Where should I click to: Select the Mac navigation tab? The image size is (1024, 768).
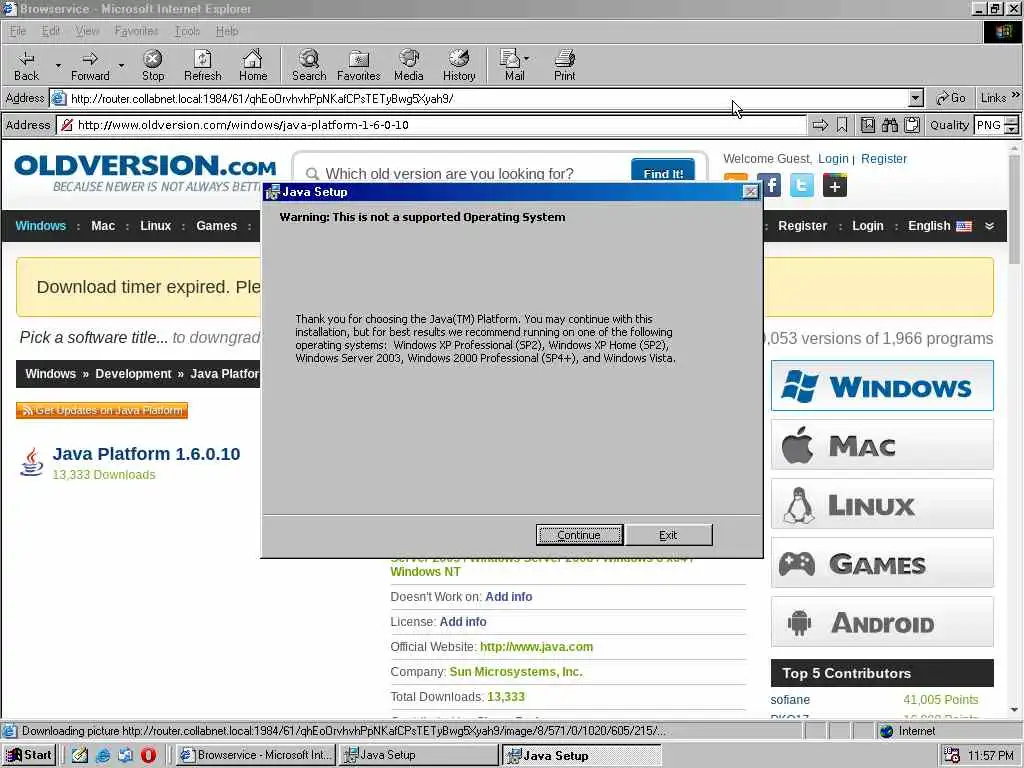click(x=103, y=226)
